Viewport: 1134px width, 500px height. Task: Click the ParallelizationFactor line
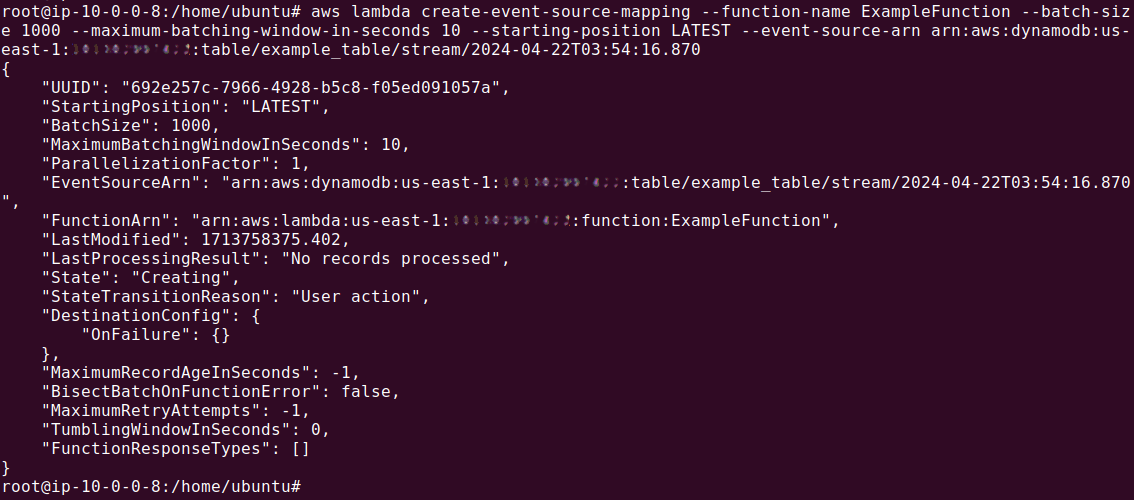[176, 164]
